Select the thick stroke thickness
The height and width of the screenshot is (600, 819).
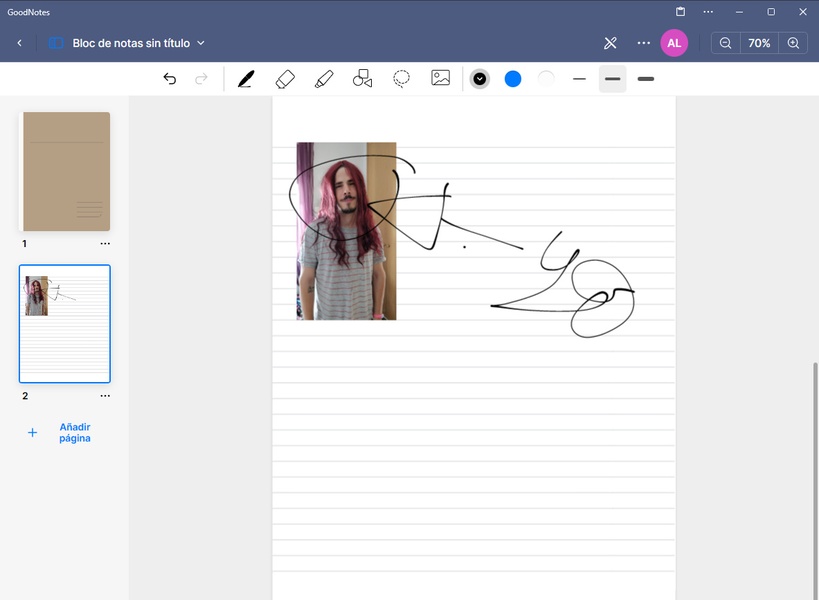(645, 79)
